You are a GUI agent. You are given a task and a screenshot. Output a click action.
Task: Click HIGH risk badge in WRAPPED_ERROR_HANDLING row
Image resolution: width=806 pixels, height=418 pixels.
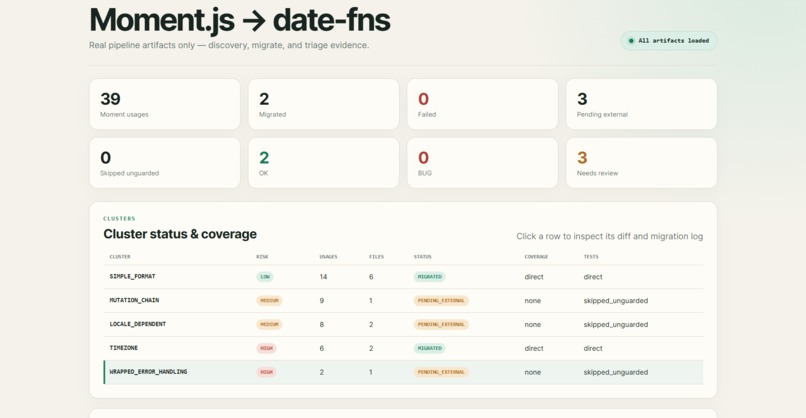[266, 372]
